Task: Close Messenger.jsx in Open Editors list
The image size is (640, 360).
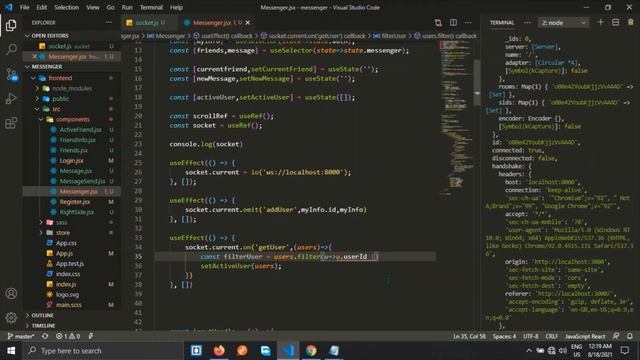Action: pyautogui.click(x=34, y=56)
